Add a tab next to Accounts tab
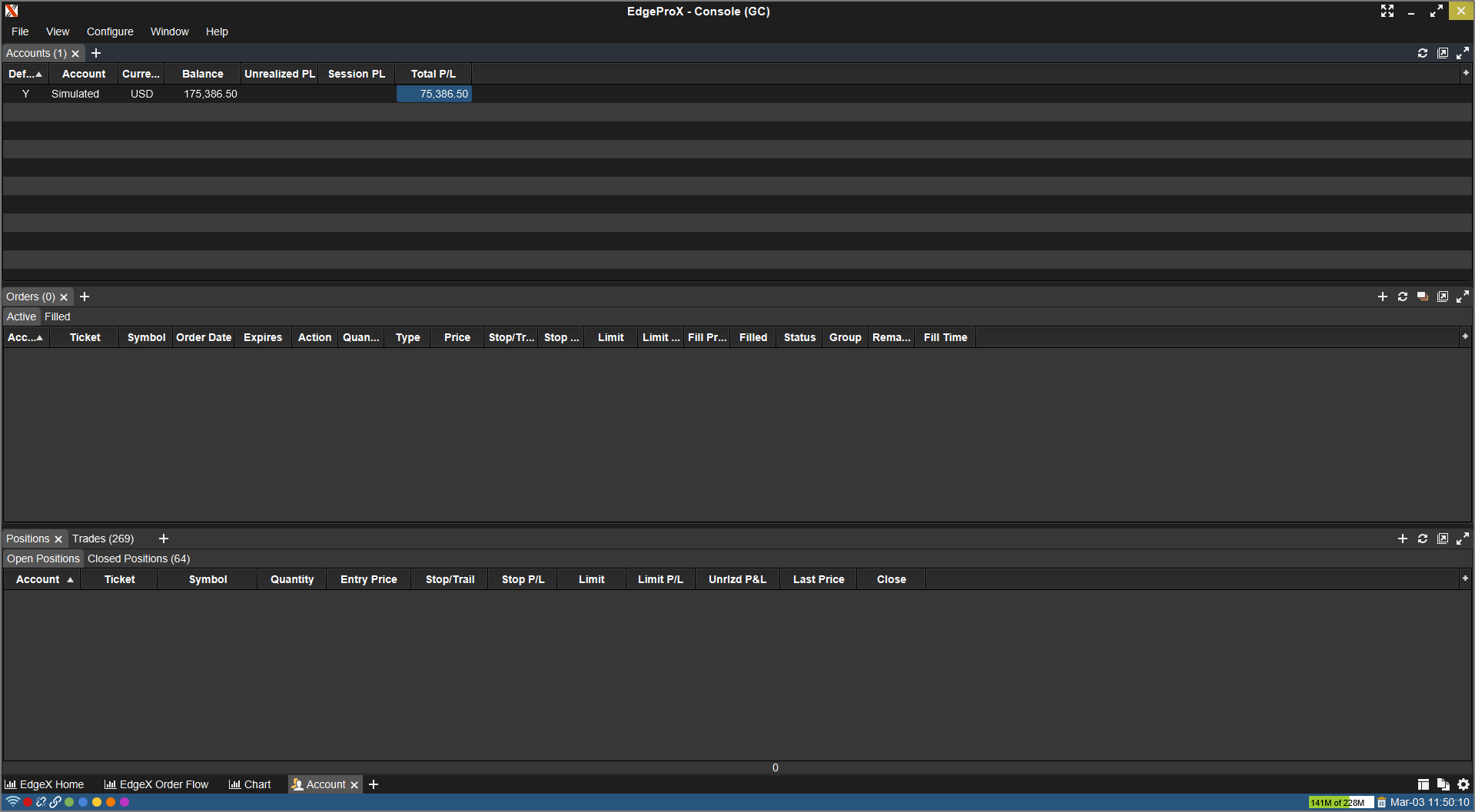The height and width of the screenshot is (812, 1475). click(96, 53)
